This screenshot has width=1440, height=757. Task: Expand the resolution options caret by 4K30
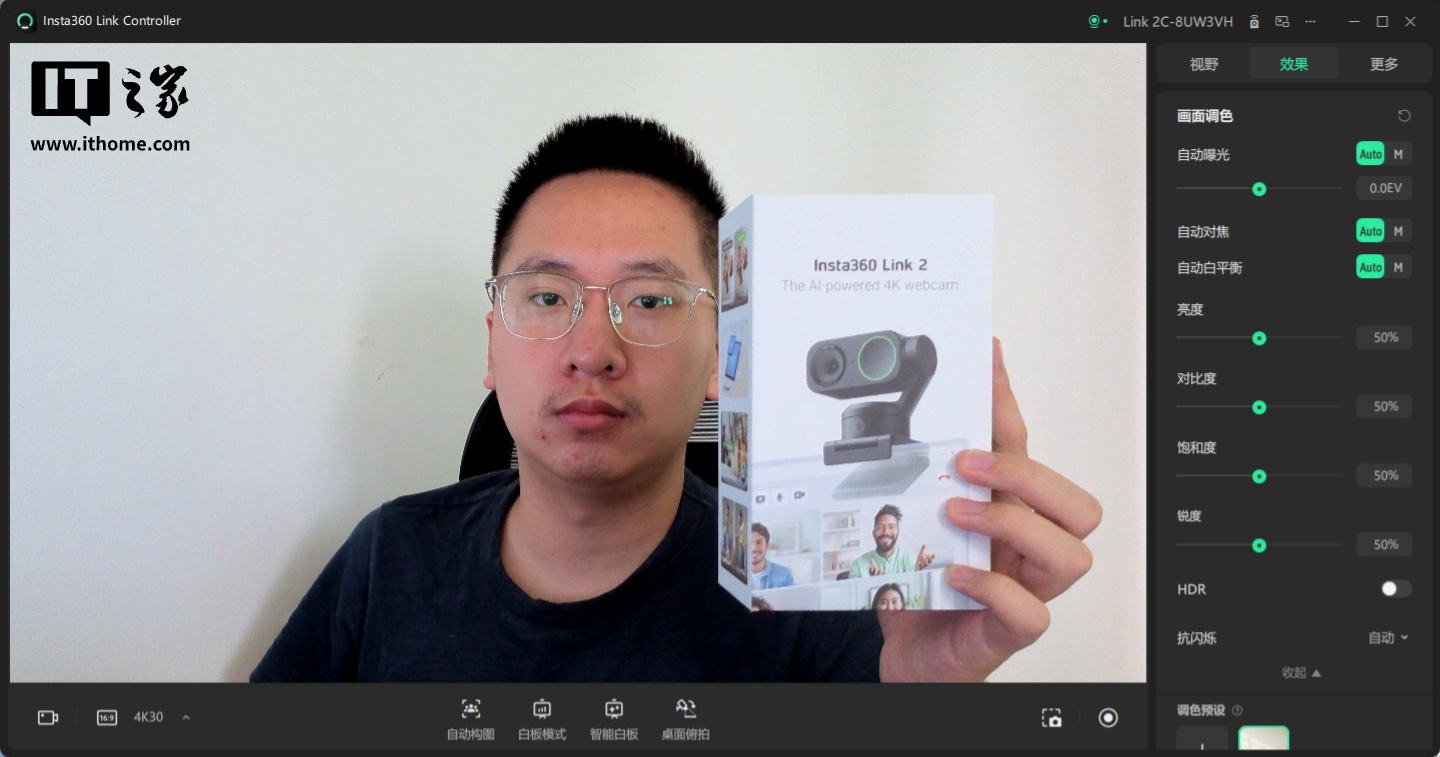pos(186,717)
